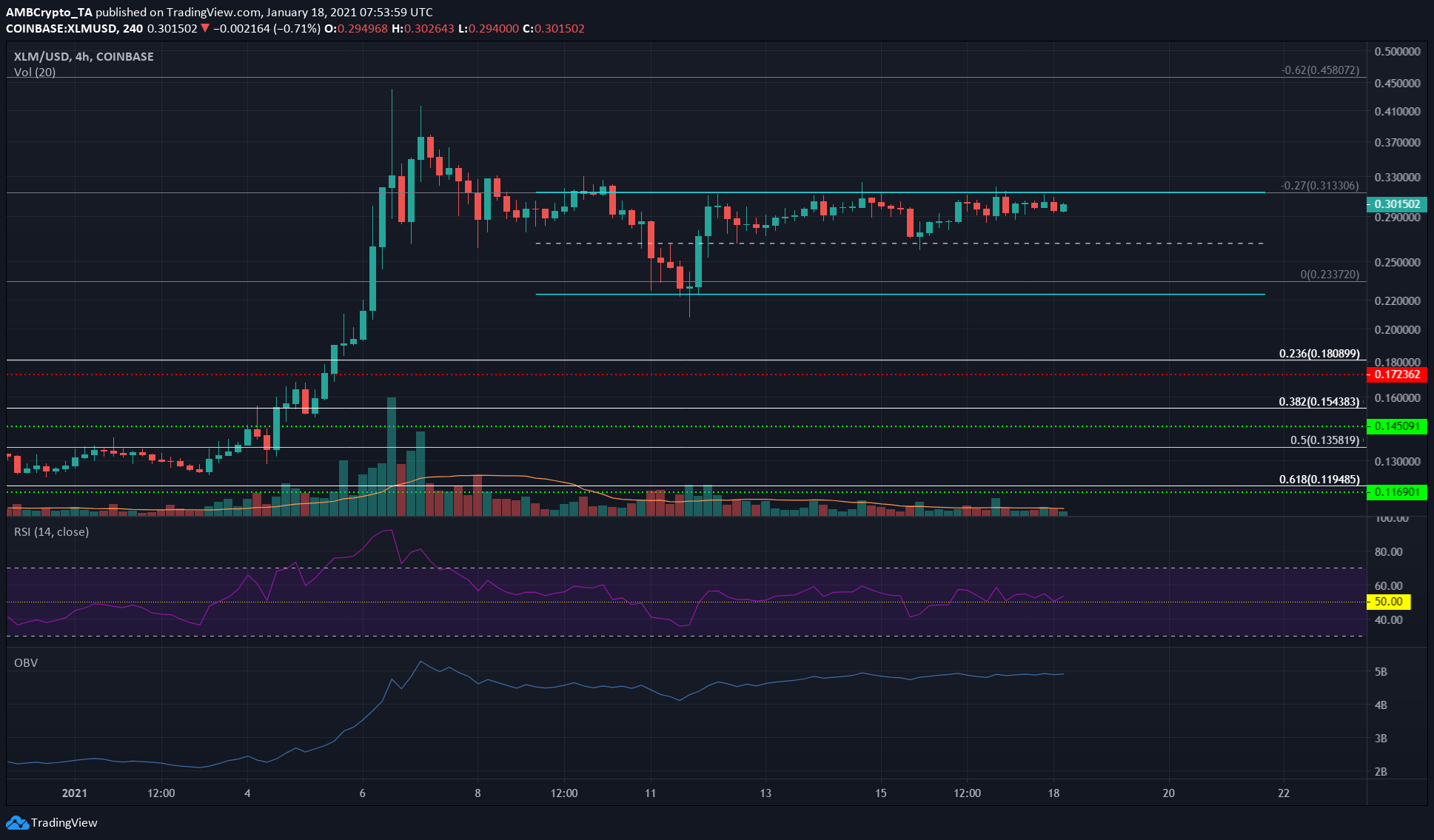
Task: Click the 2021 date on time axis
Action: click(x=75, y=793)
